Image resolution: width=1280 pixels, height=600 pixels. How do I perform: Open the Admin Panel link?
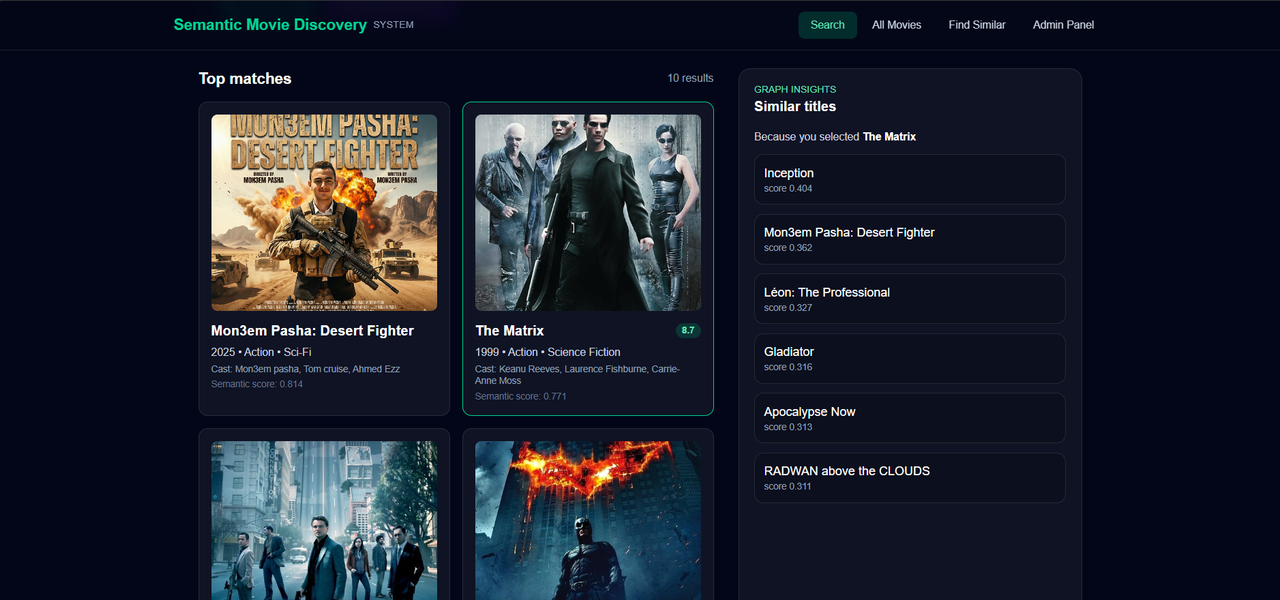(x=1063, y=25)
